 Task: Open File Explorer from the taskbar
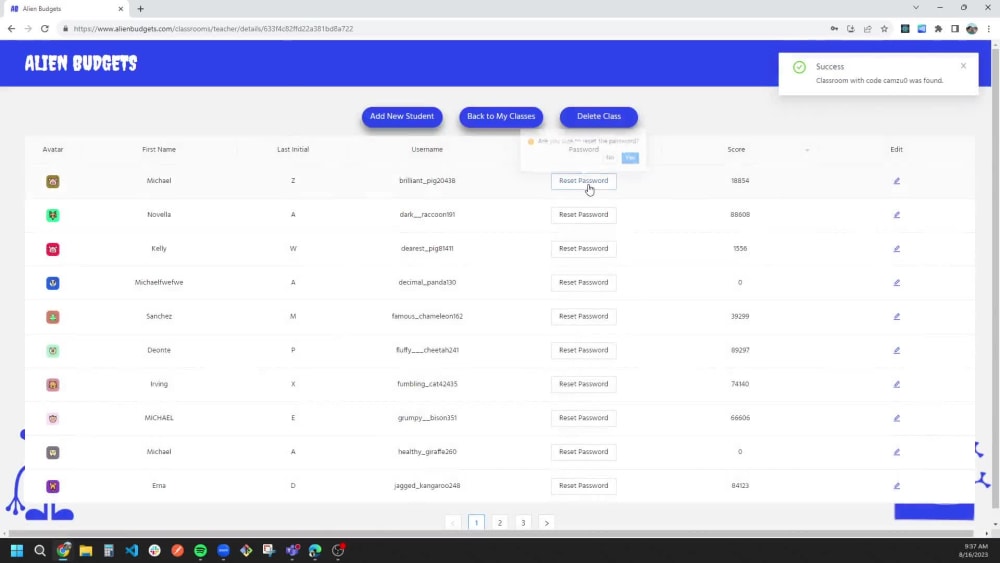[85, 550]
